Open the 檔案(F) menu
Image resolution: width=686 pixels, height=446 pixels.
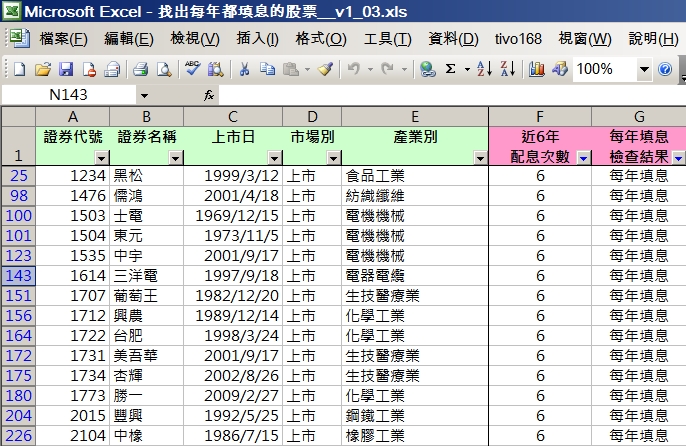tap(63, 39)
